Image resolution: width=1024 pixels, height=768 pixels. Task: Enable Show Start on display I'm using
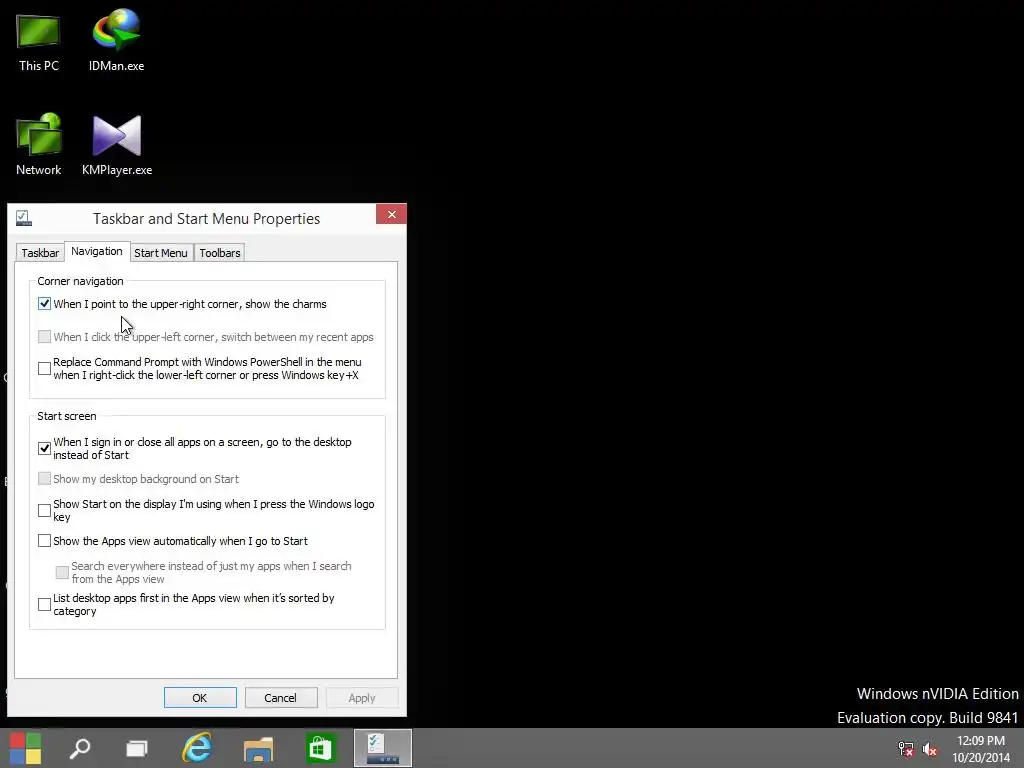[x=44, y=510]
